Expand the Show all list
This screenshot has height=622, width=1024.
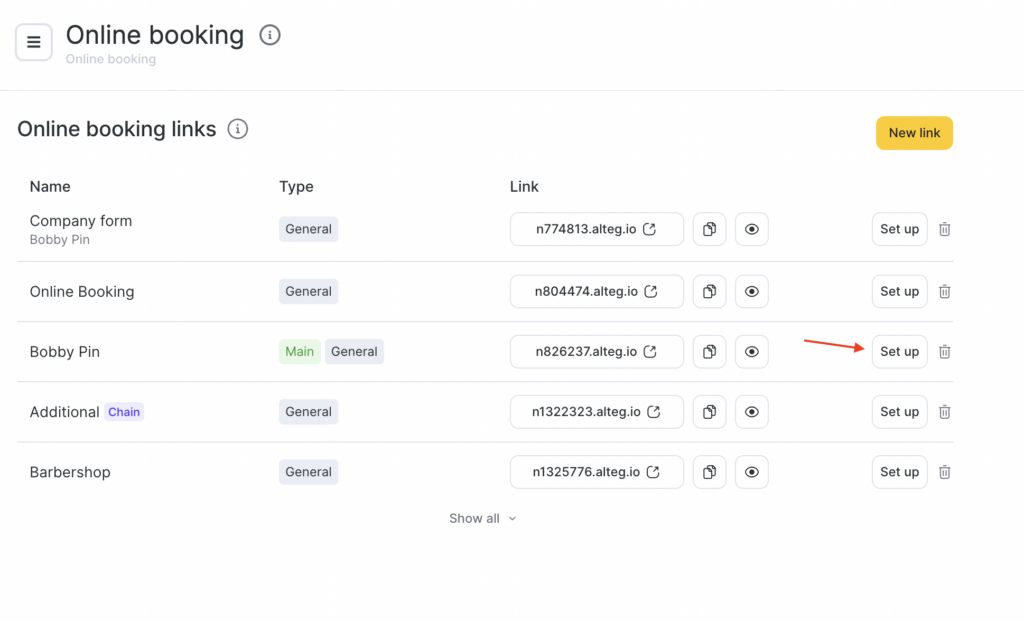click(x=482, y=518)
